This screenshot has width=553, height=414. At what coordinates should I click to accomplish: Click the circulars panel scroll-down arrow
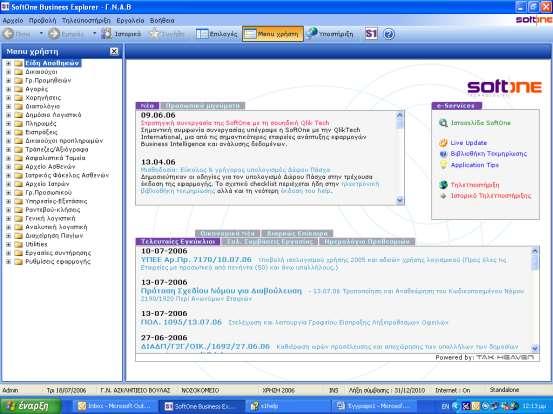[x=535, y=348]
